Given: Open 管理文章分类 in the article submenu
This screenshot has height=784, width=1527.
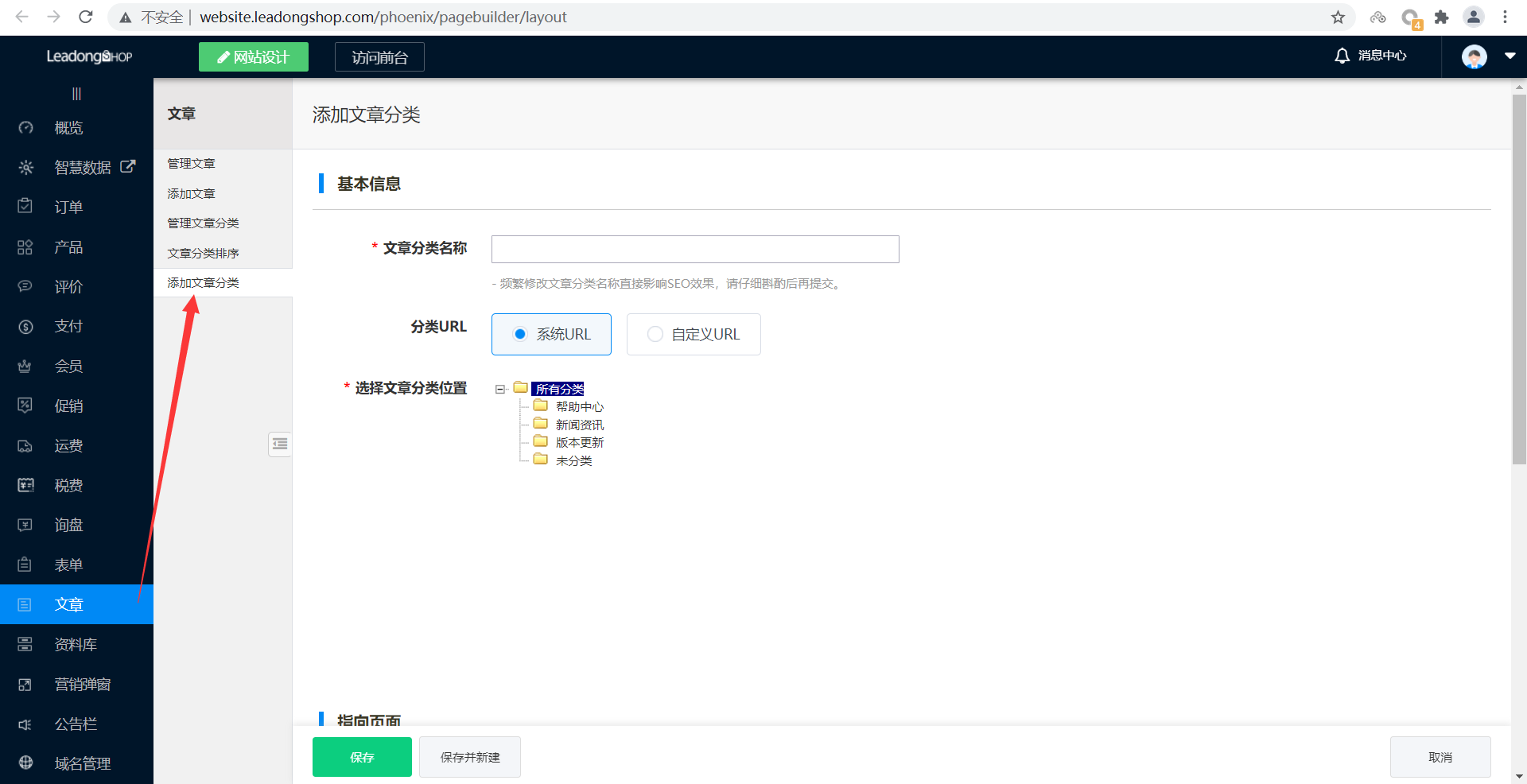Looking at the screenshot, I should coord(203,223).
